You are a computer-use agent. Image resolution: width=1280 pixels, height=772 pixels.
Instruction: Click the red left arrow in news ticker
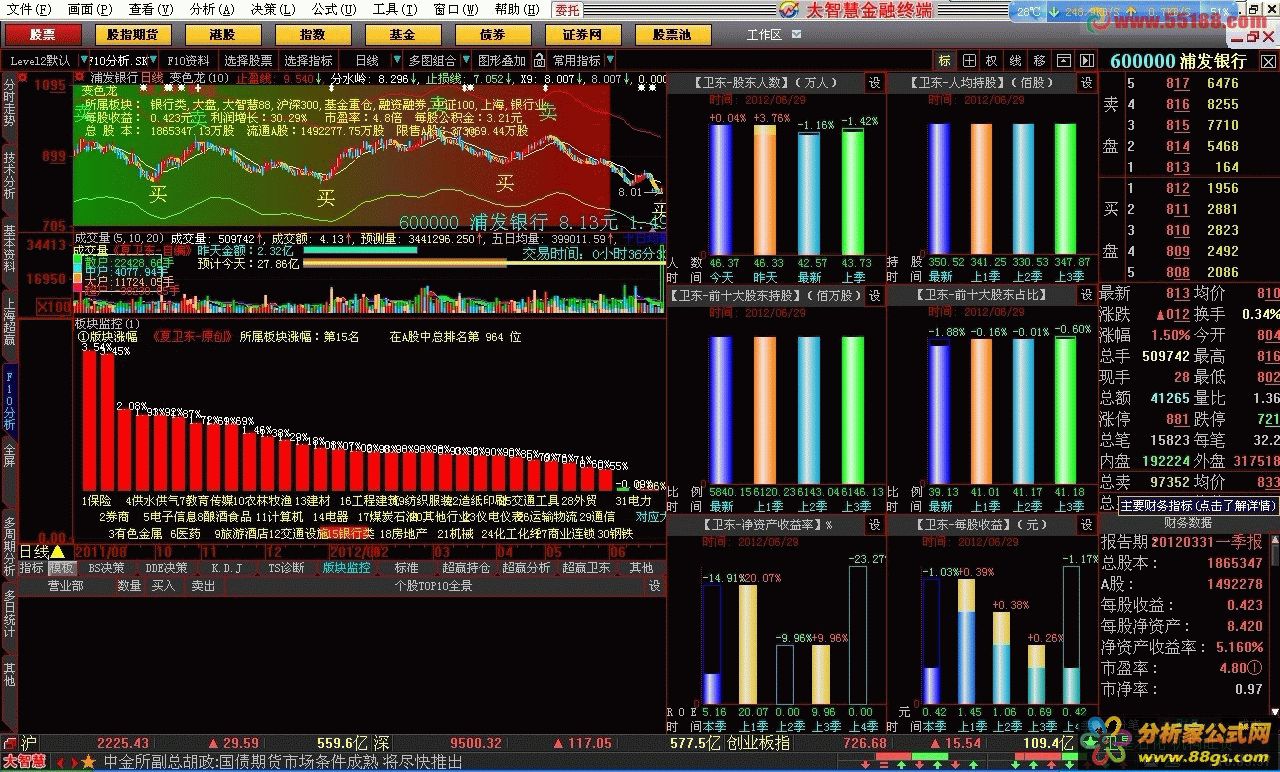(x=59, y=763)
